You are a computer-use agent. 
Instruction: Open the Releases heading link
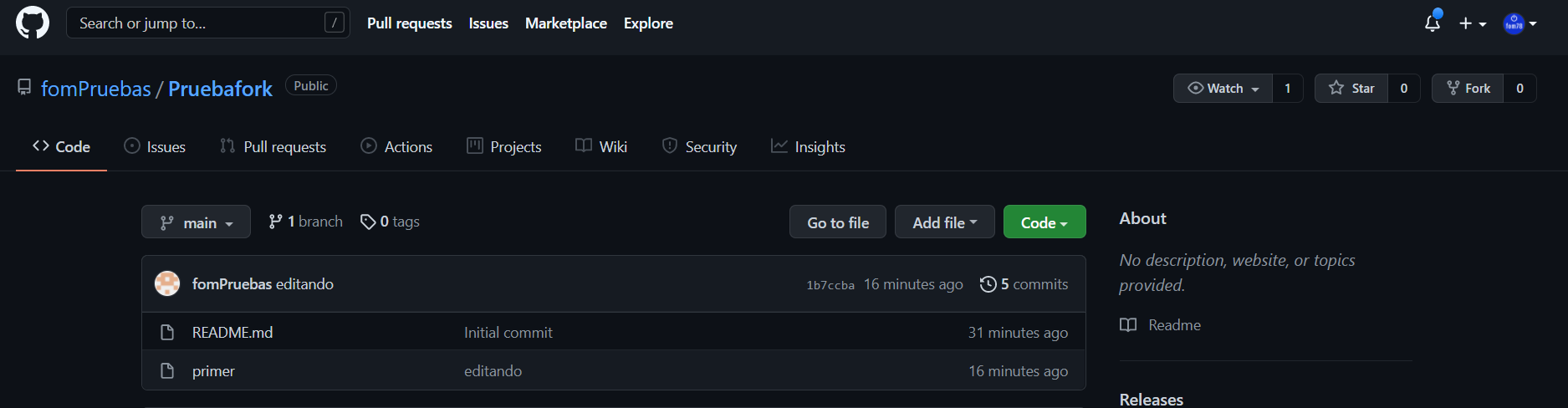[x=1152, y=400]
